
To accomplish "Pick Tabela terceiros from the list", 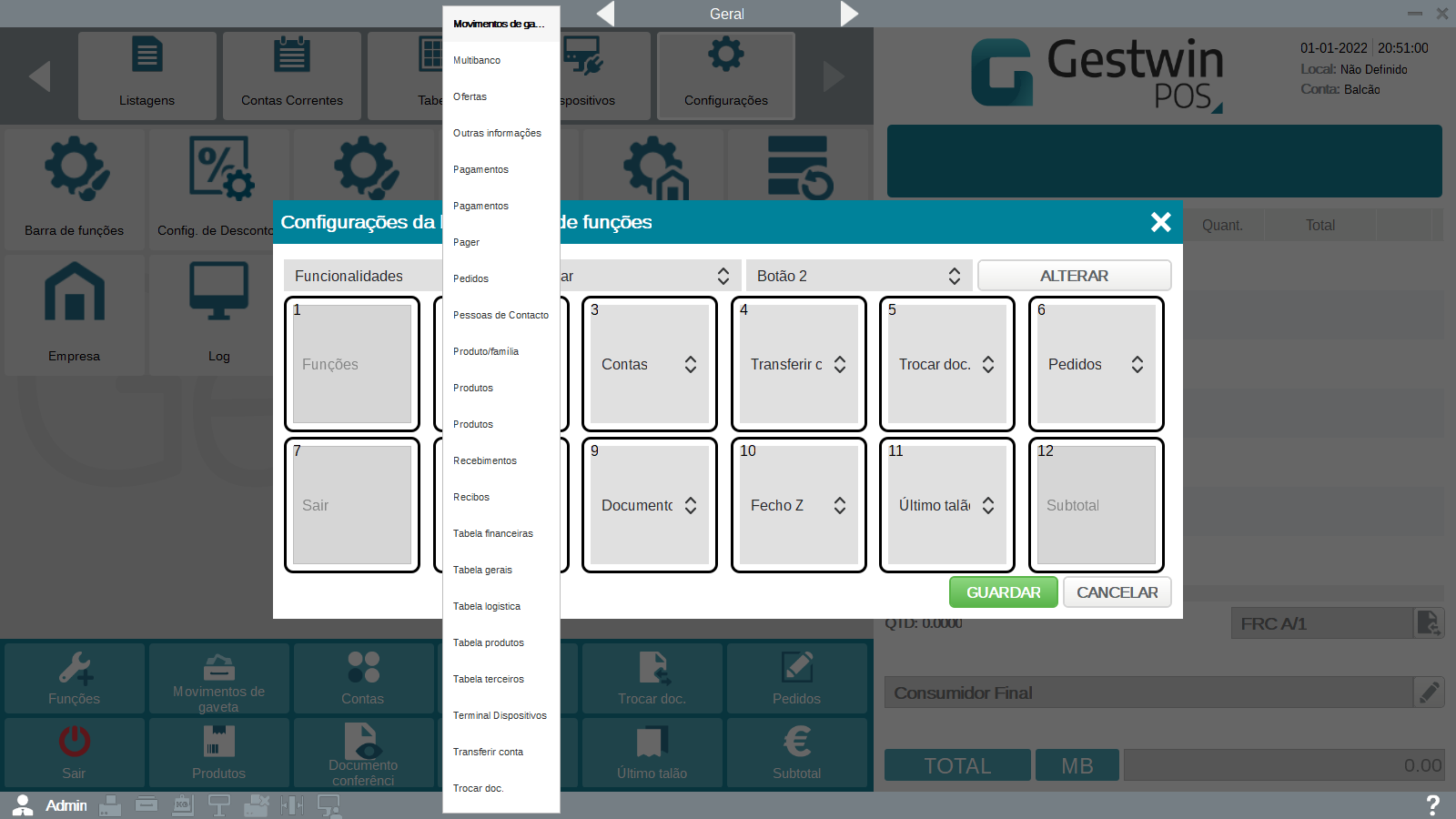I will tap(501, 679).
